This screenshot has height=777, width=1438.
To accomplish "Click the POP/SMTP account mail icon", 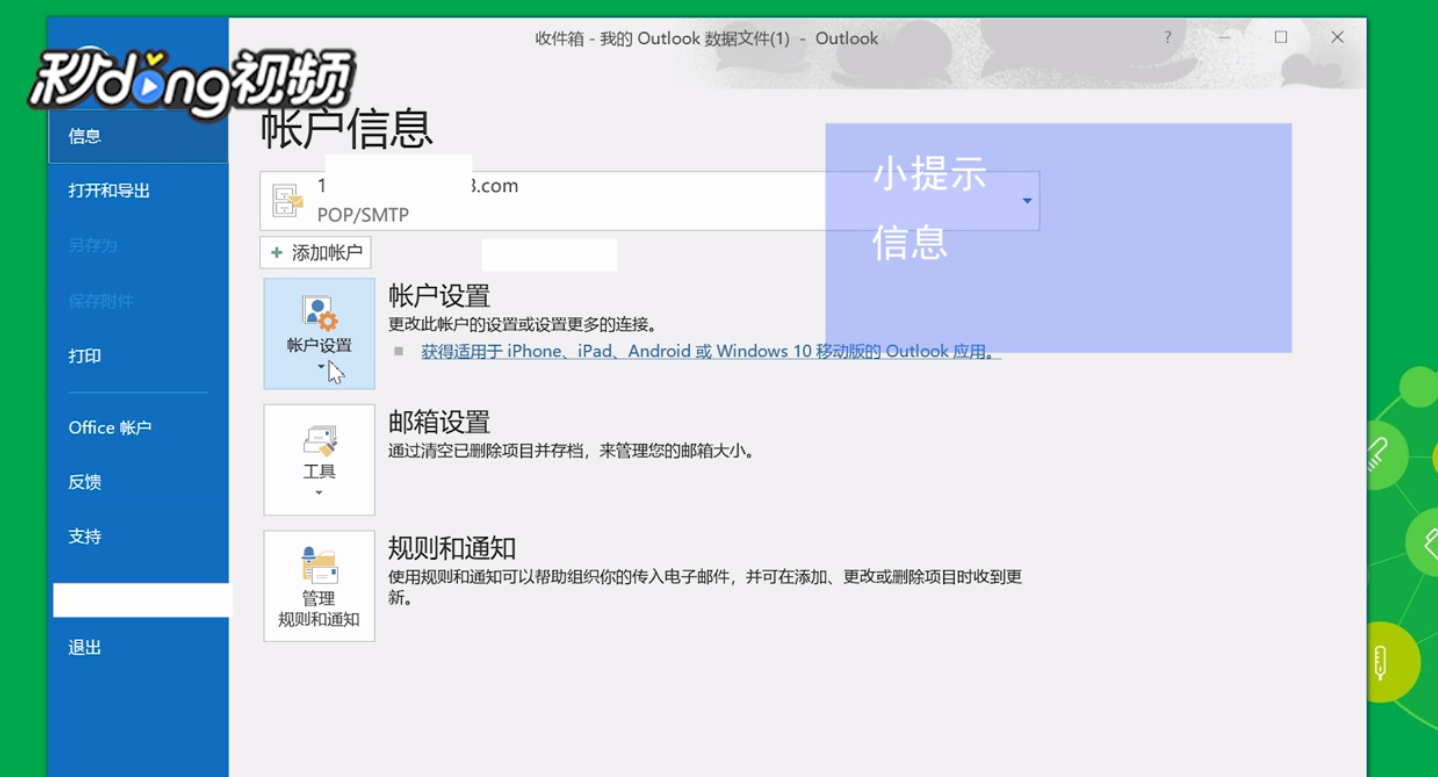I will tap(288, 201).
